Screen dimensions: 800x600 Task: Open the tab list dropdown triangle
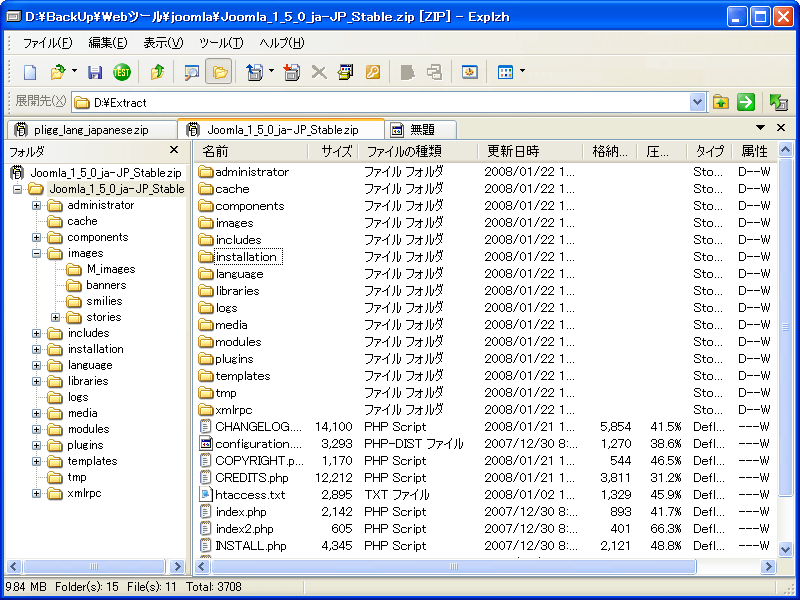pos(760,128)
